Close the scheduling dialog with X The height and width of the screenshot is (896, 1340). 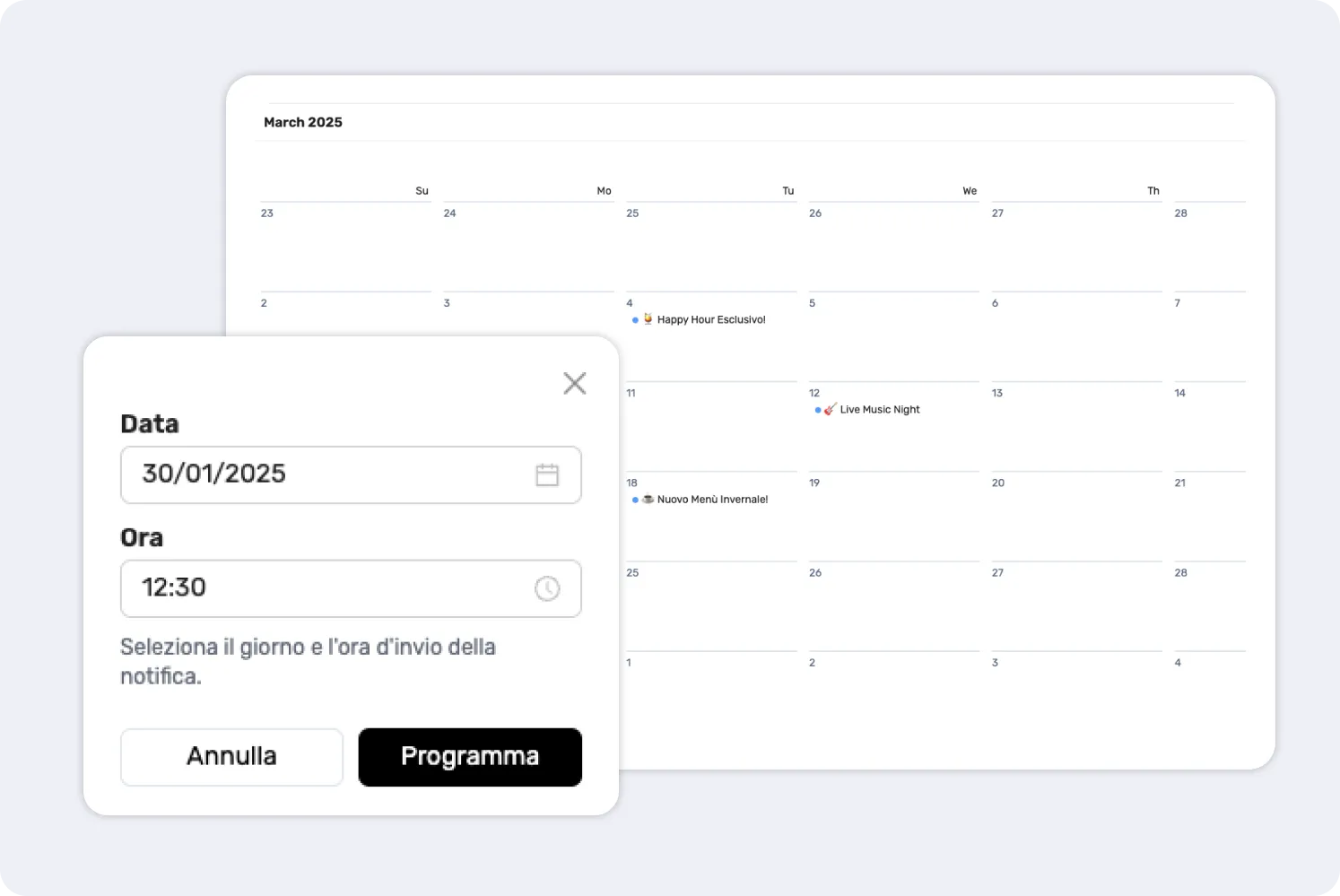[x=574, y=383]
